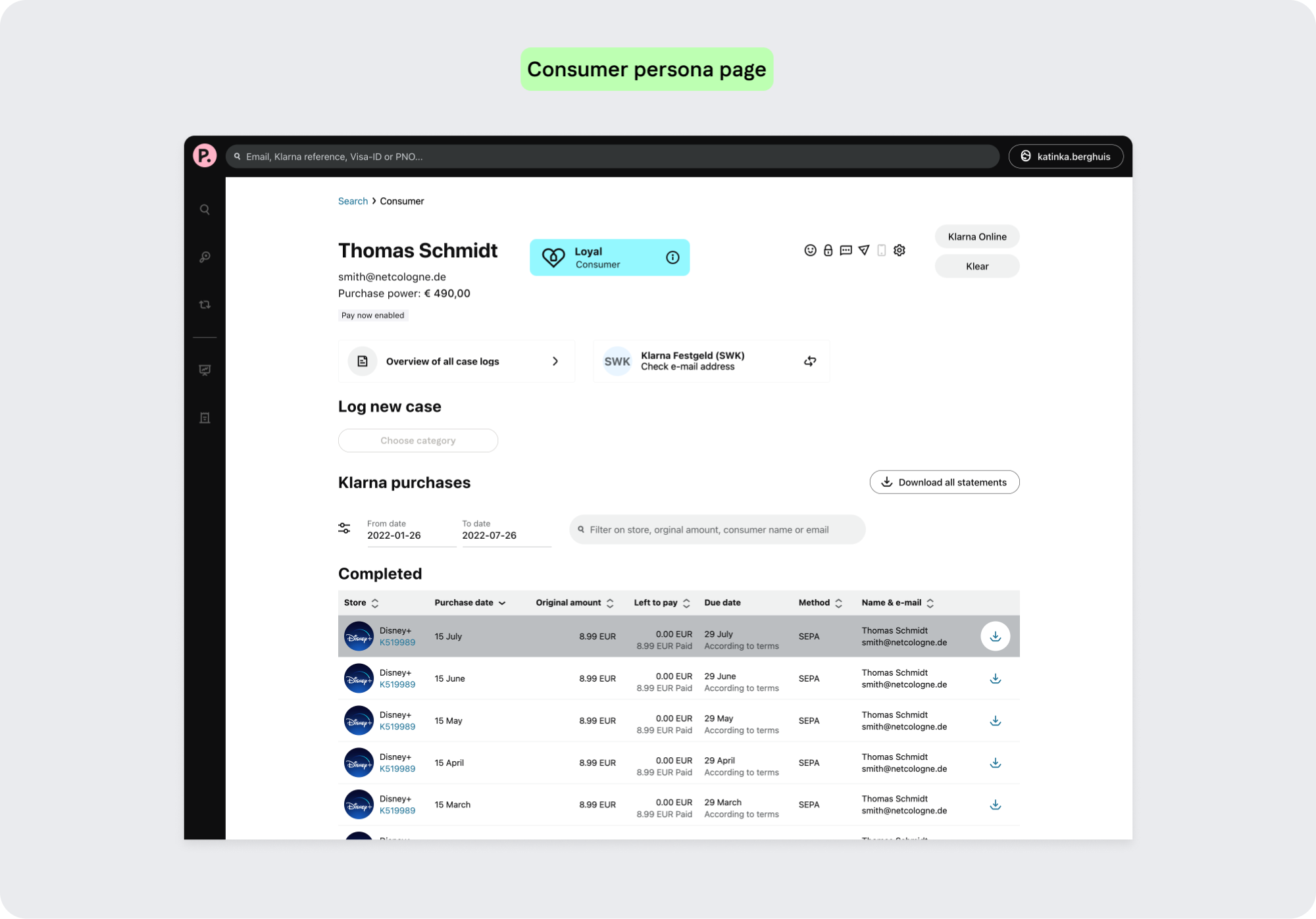
Task: Click the Disney+ logo in the 15 May row
Action: (359, 720)
